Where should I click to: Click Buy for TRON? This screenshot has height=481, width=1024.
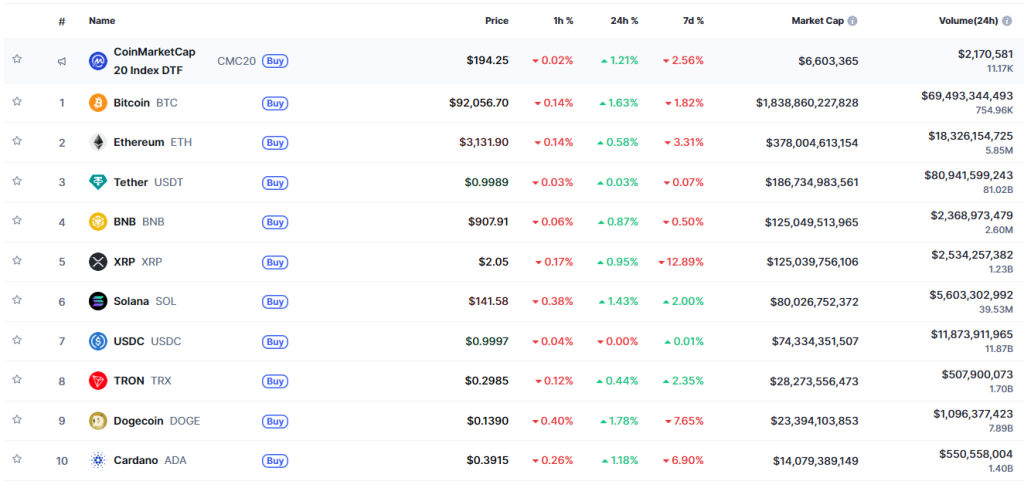(275, 380)
